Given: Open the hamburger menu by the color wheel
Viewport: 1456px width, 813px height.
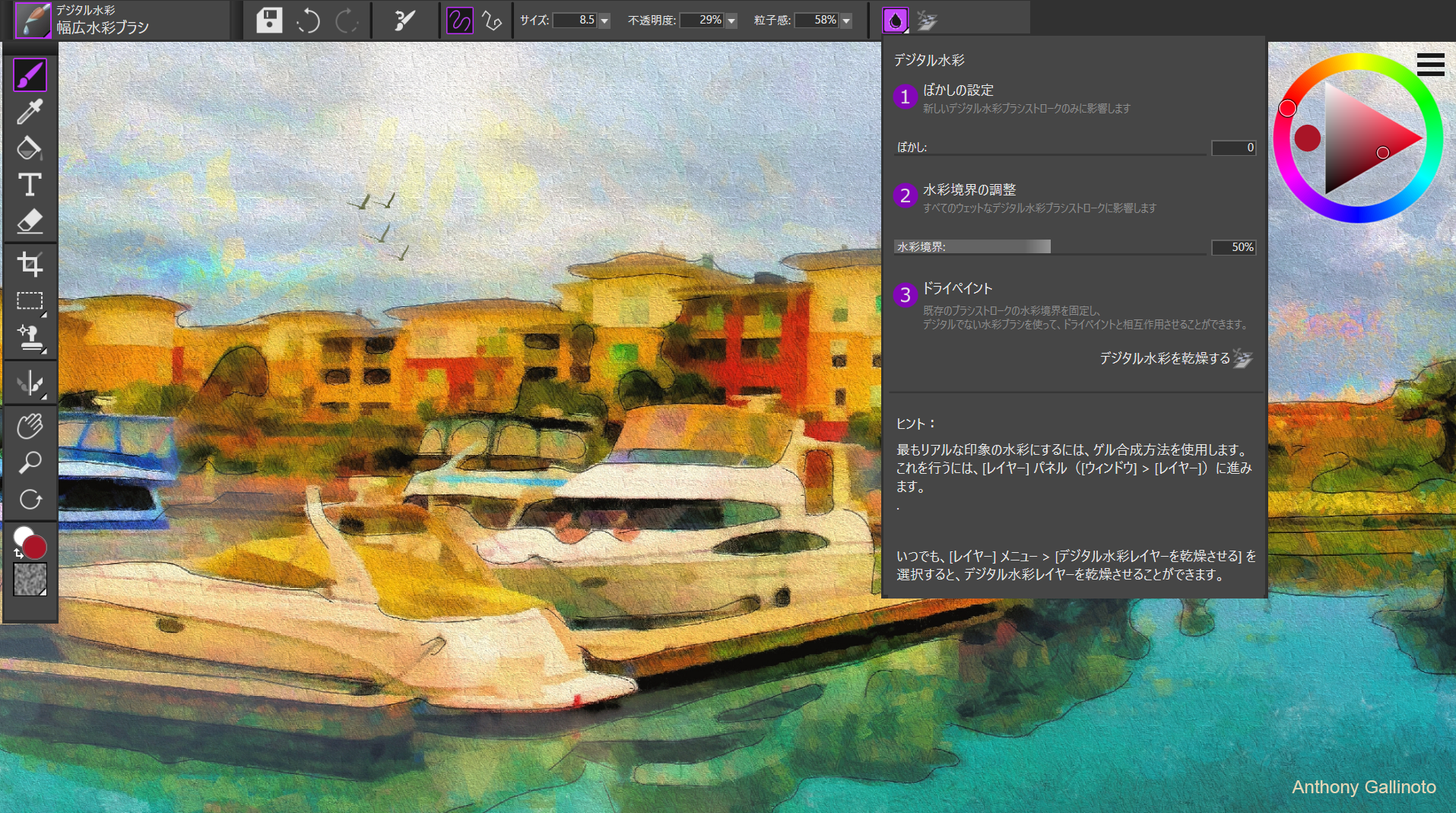Looking at the screenshot, I should tap(1430, 65).
